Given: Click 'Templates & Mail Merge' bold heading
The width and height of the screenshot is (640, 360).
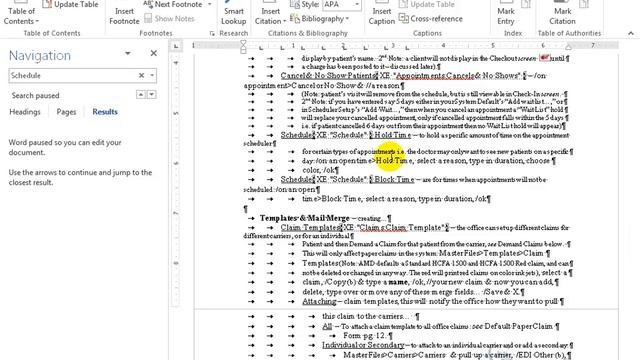Looking at the screenshot, I should click(304, 218).
